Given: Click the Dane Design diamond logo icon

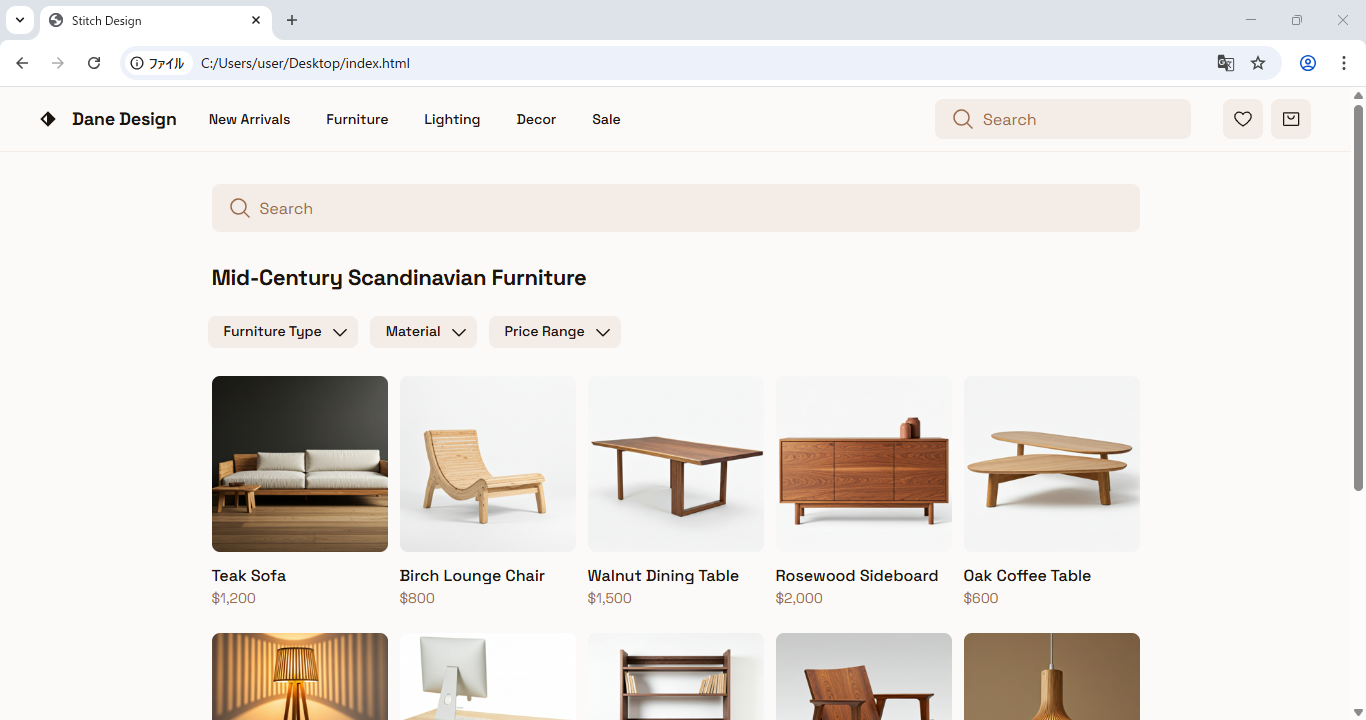Looking at the screenshot, I should tap(48, 119).
